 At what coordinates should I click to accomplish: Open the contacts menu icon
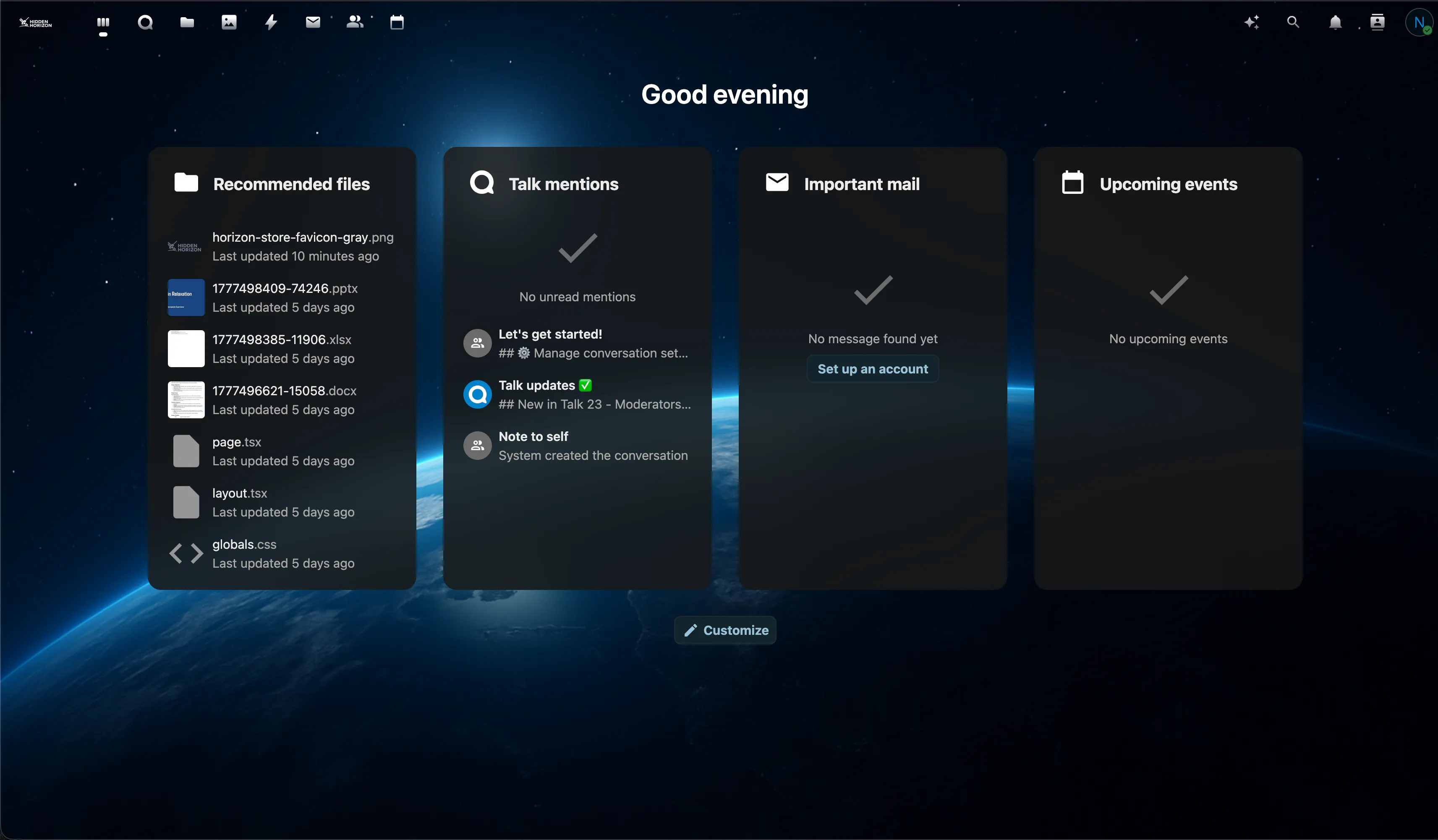[1378, 22]
